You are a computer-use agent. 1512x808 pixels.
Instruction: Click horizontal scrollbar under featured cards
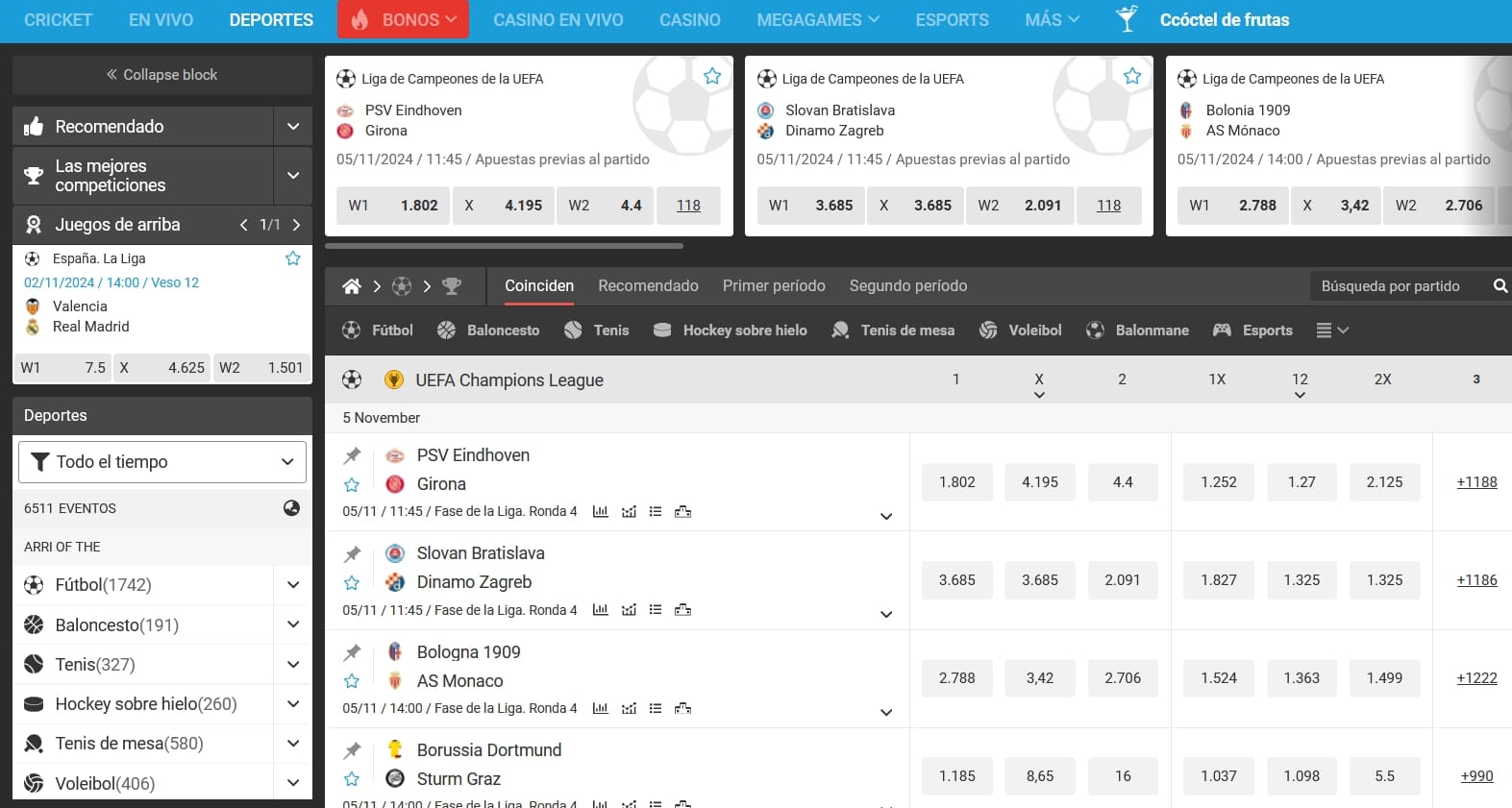[x=505, y=246]
